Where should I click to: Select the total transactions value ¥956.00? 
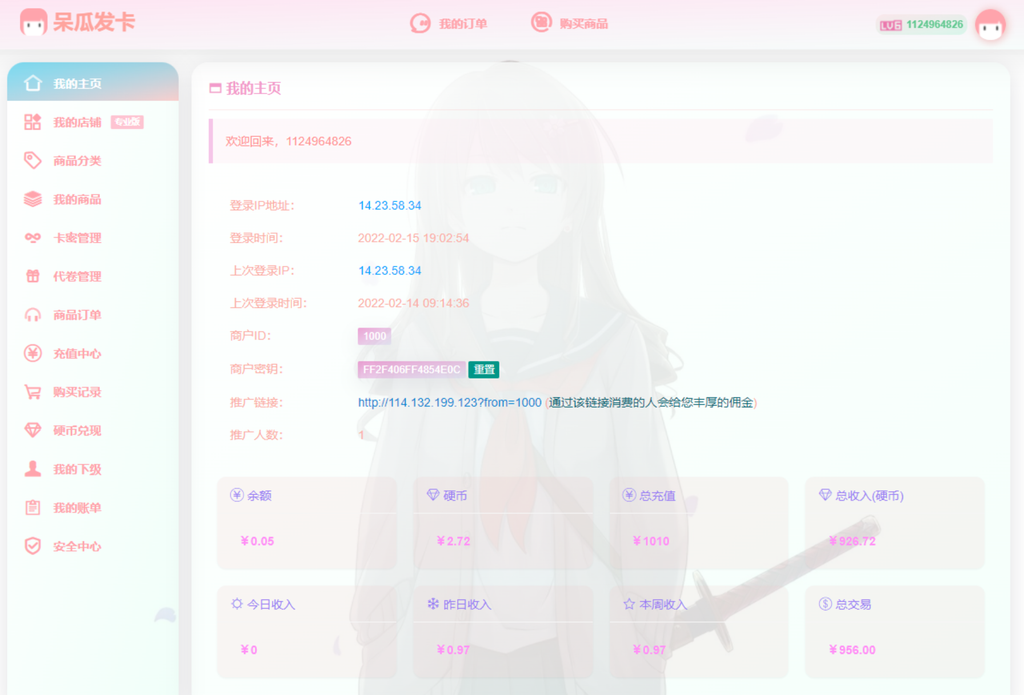point(852,651)
